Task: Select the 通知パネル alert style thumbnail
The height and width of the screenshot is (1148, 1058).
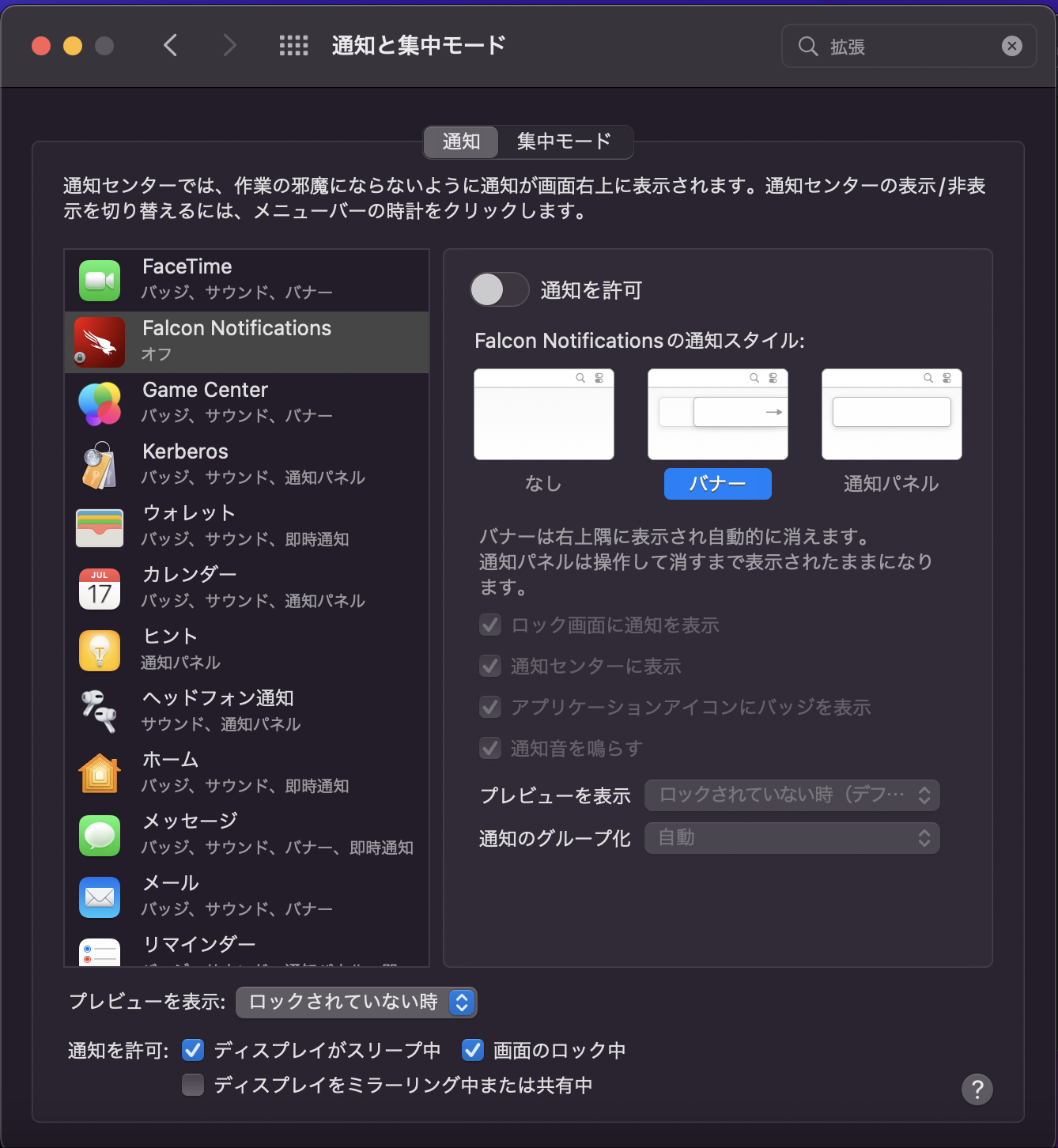Action: pos(892,414)
